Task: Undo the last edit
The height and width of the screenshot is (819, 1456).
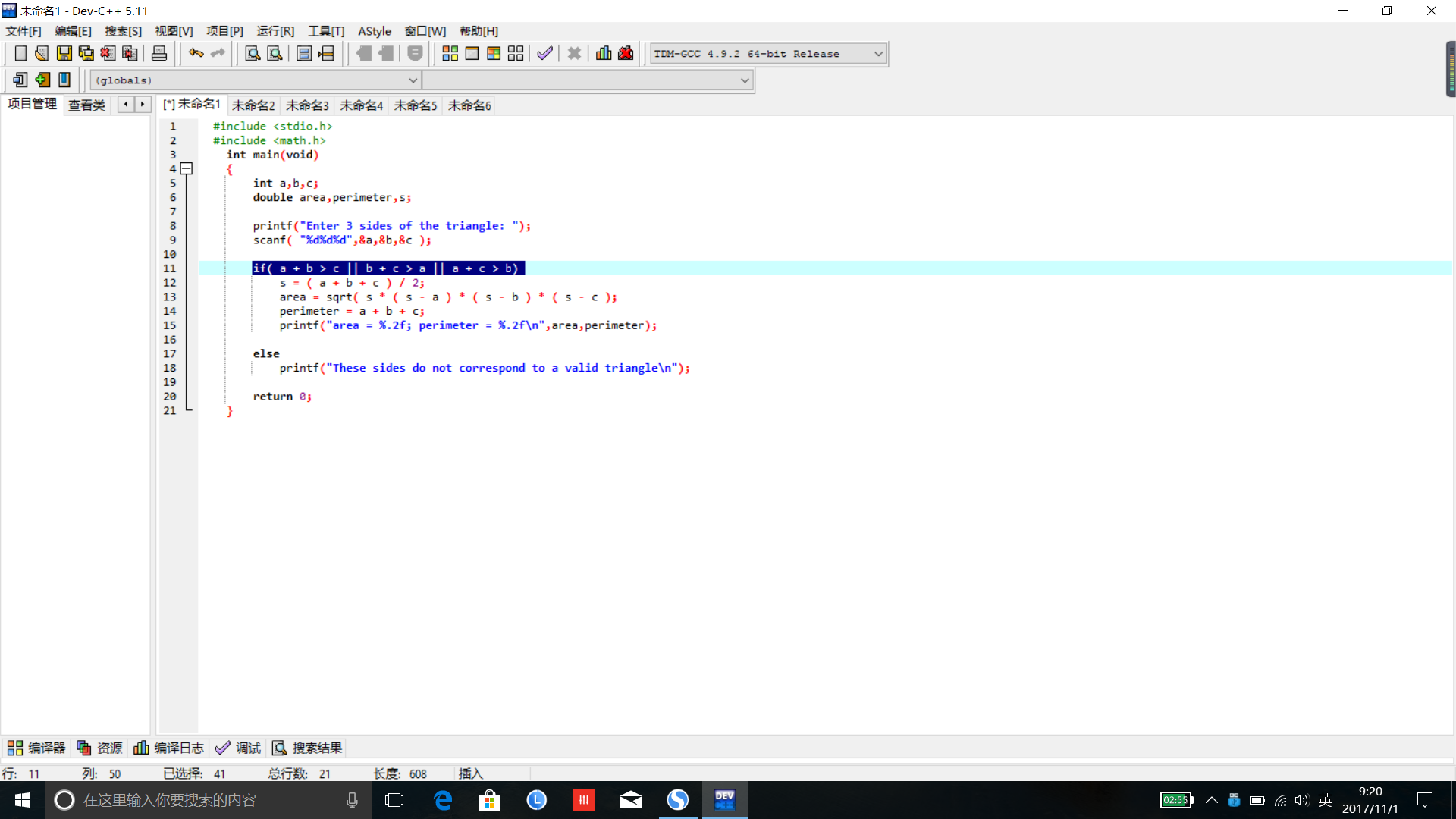Action: [x=196, y=54]
